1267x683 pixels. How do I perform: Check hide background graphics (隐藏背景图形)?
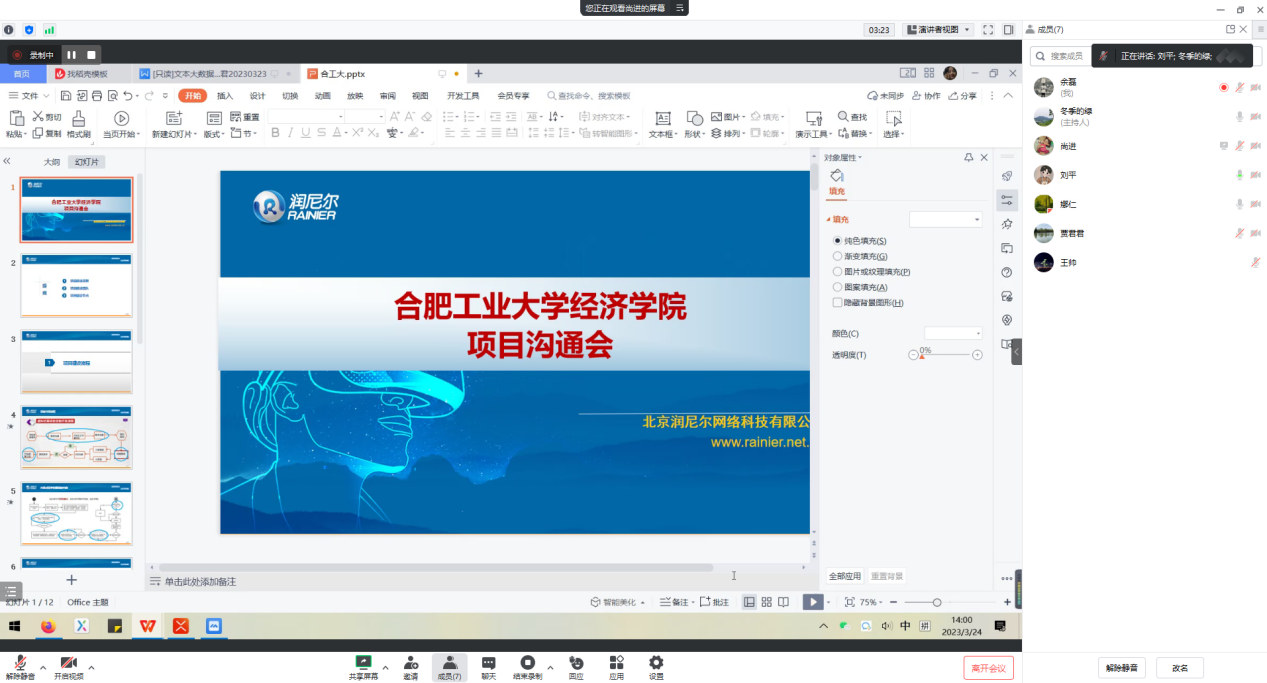tap(838, 302)
